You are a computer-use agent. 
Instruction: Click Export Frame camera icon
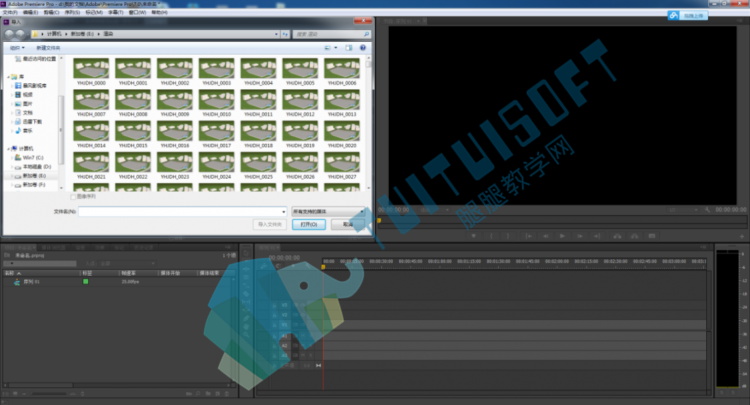pos(651,236)
